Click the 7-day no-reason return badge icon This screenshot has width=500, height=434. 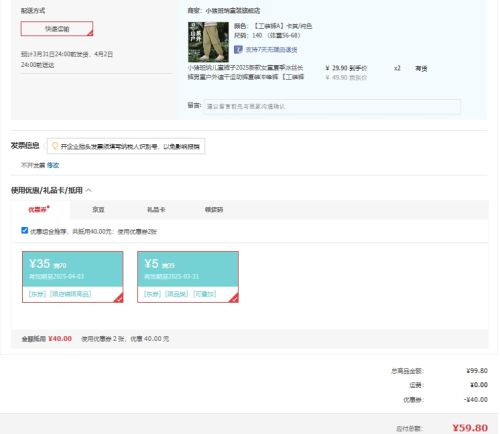pos(238,50)
